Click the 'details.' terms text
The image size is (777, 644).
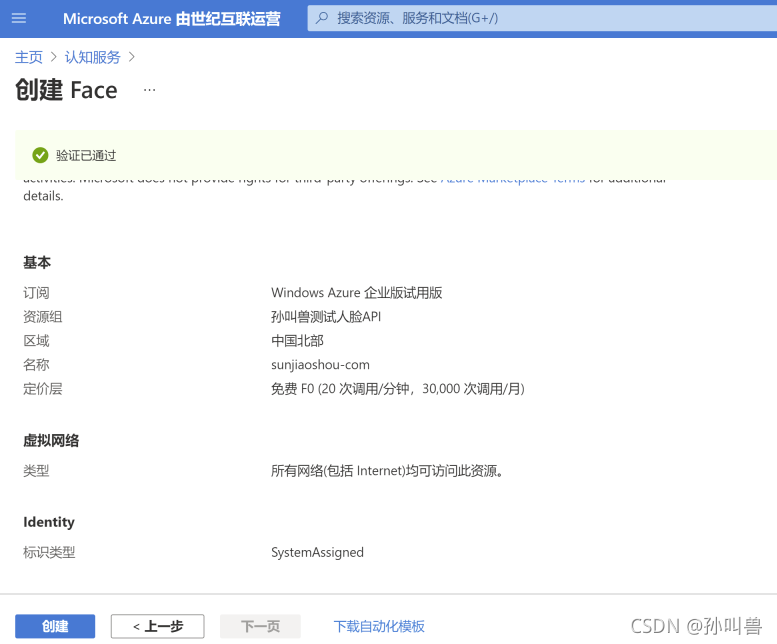point(44,196)
